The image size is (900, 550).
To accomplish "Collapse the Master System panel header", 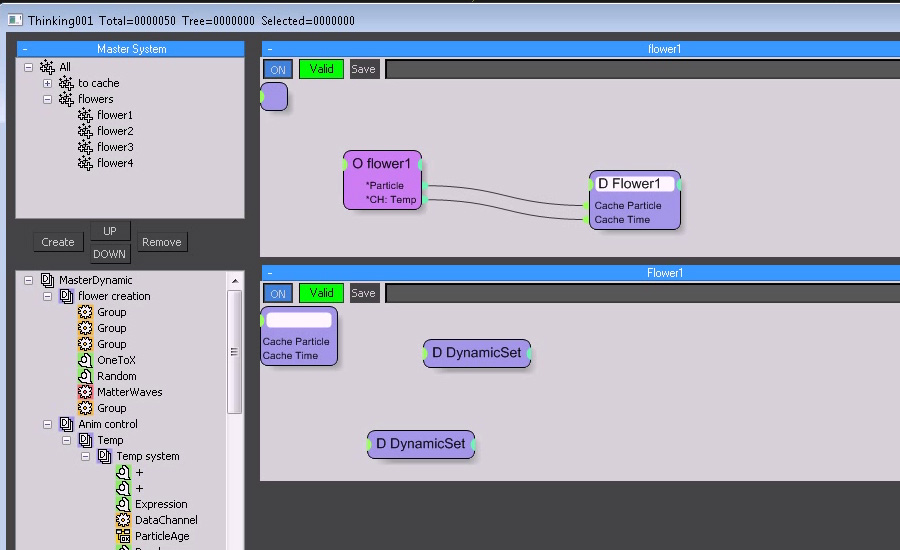I will pyautogui.click(x=25, y=49).
